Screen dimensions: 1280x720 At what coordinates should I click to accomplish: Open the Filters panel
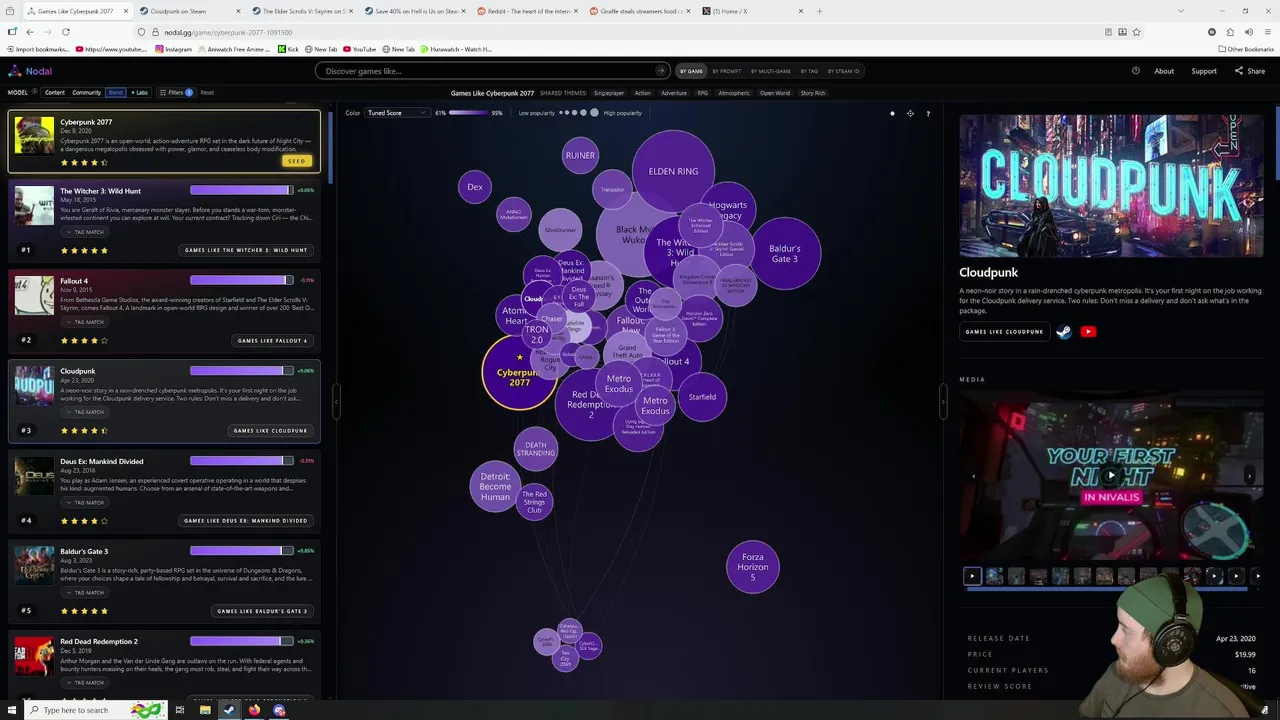tap(176, 92)
